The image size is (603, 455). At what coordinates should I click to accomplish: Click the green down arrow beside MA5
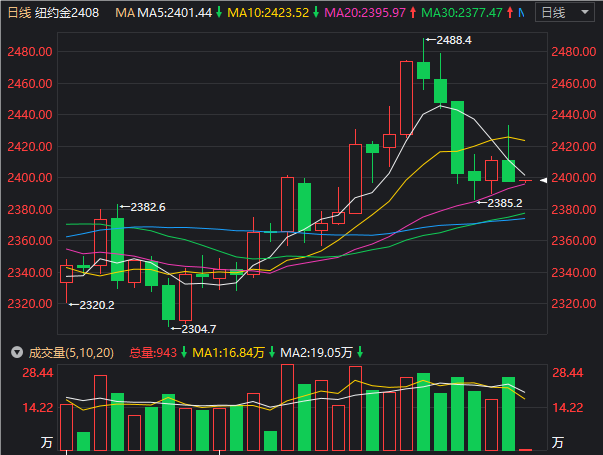[219, 13]
